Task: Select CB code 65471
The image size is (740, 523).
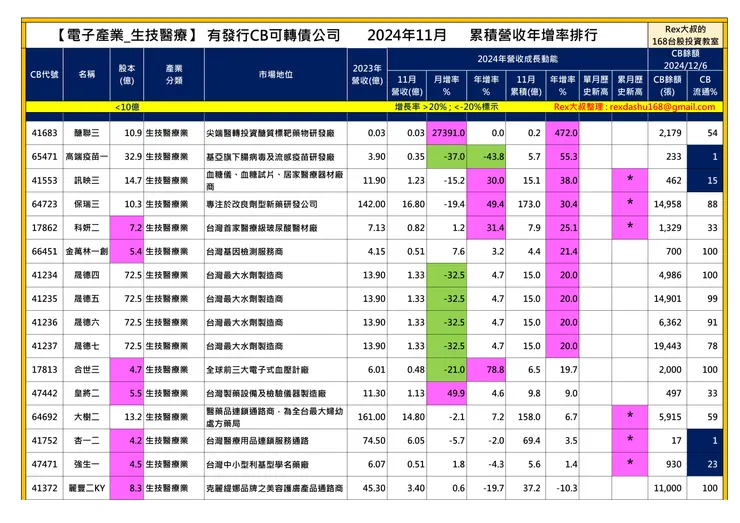Action: (x=44, y=157)
